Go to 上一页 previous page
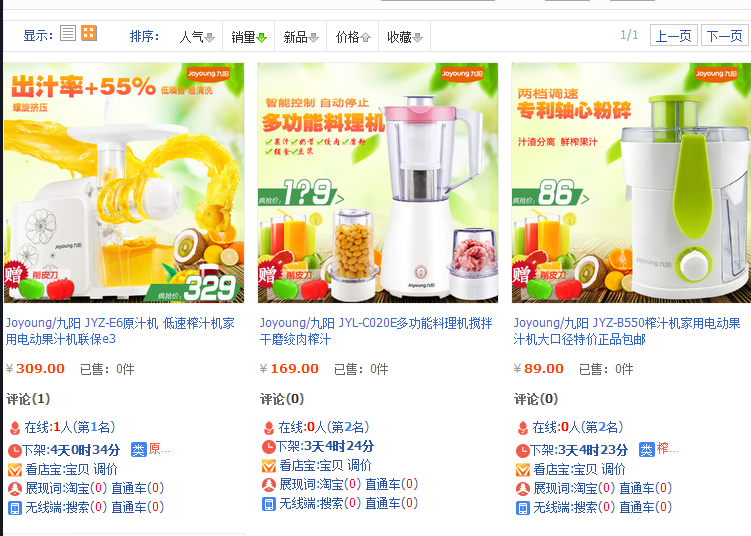The height and width of the screenshot is (536, 751). pyautogui.click(x=673, y=35)
